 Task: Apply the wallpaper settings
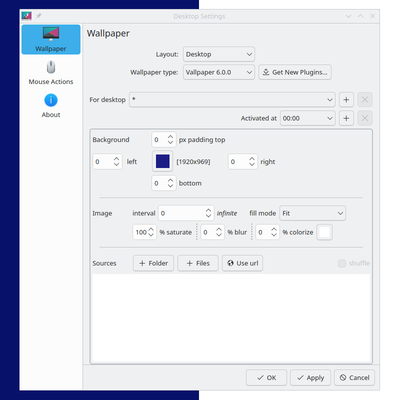point(310,378)
